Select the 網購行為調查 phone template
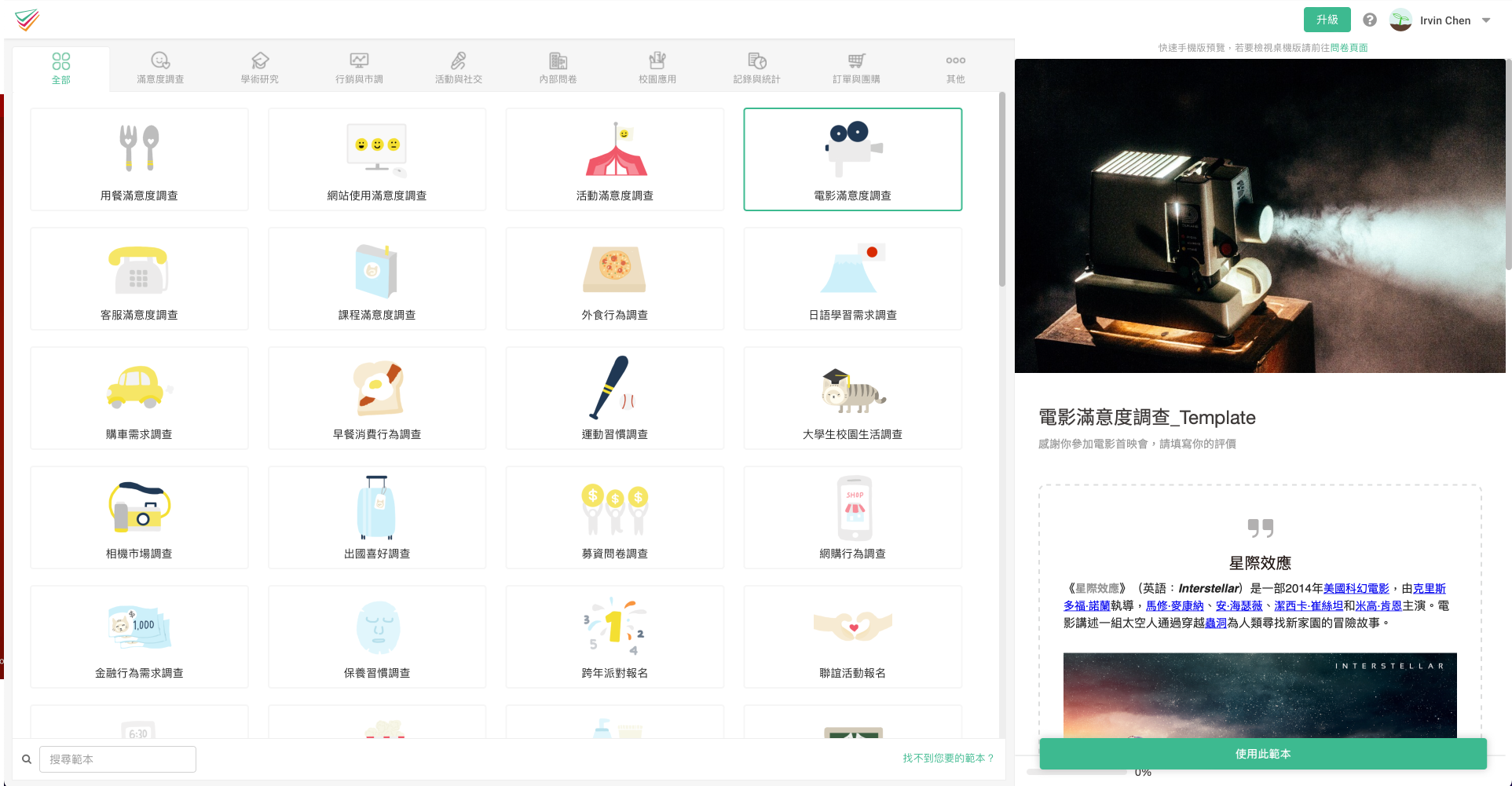 coord(852,517)
